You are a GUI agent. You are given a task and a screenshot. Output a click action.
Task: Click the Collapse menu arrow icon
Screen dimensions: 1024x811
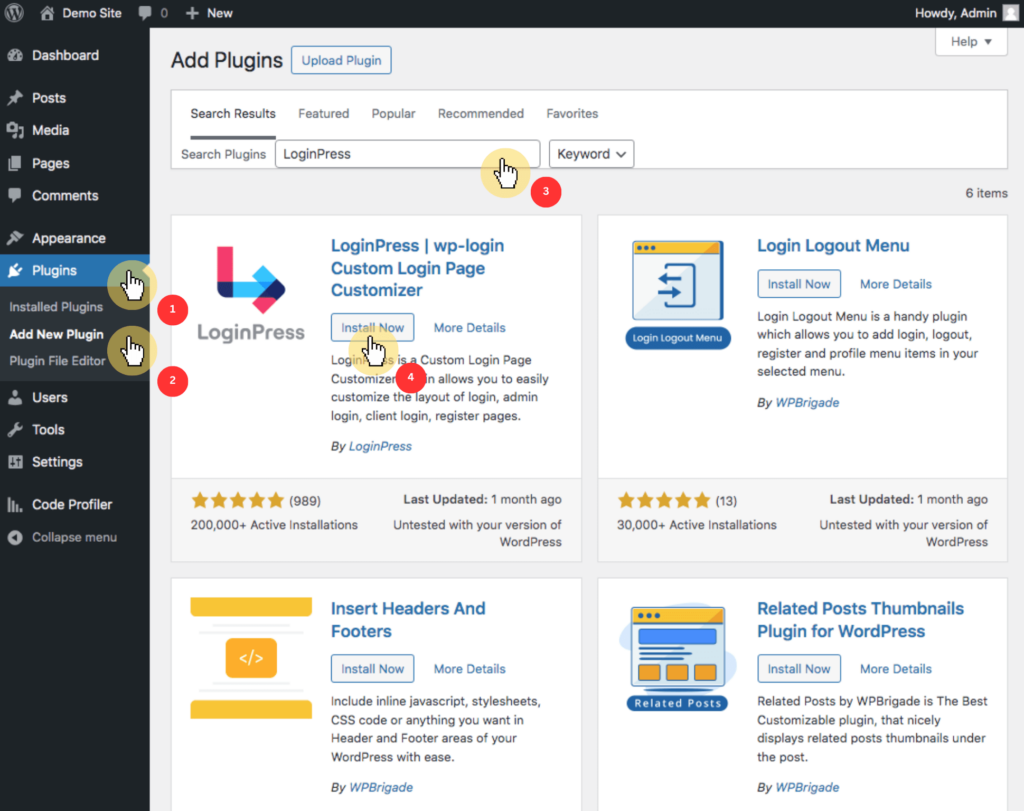pyautogui.click(x=15, y=537)
